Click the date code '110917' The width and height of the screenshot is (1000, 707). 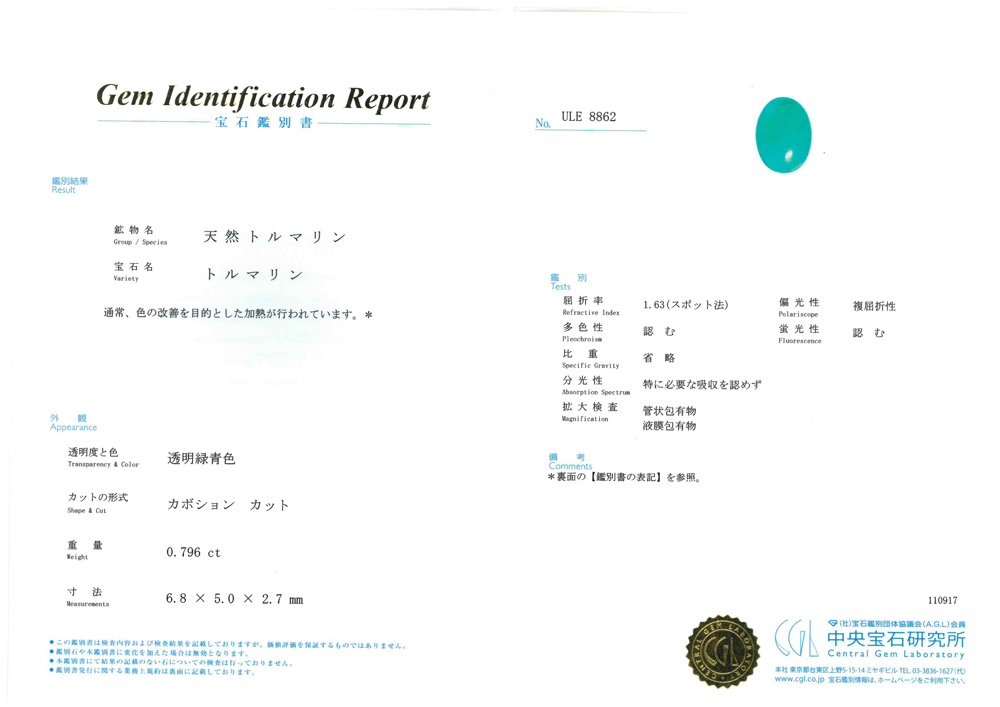942,601
